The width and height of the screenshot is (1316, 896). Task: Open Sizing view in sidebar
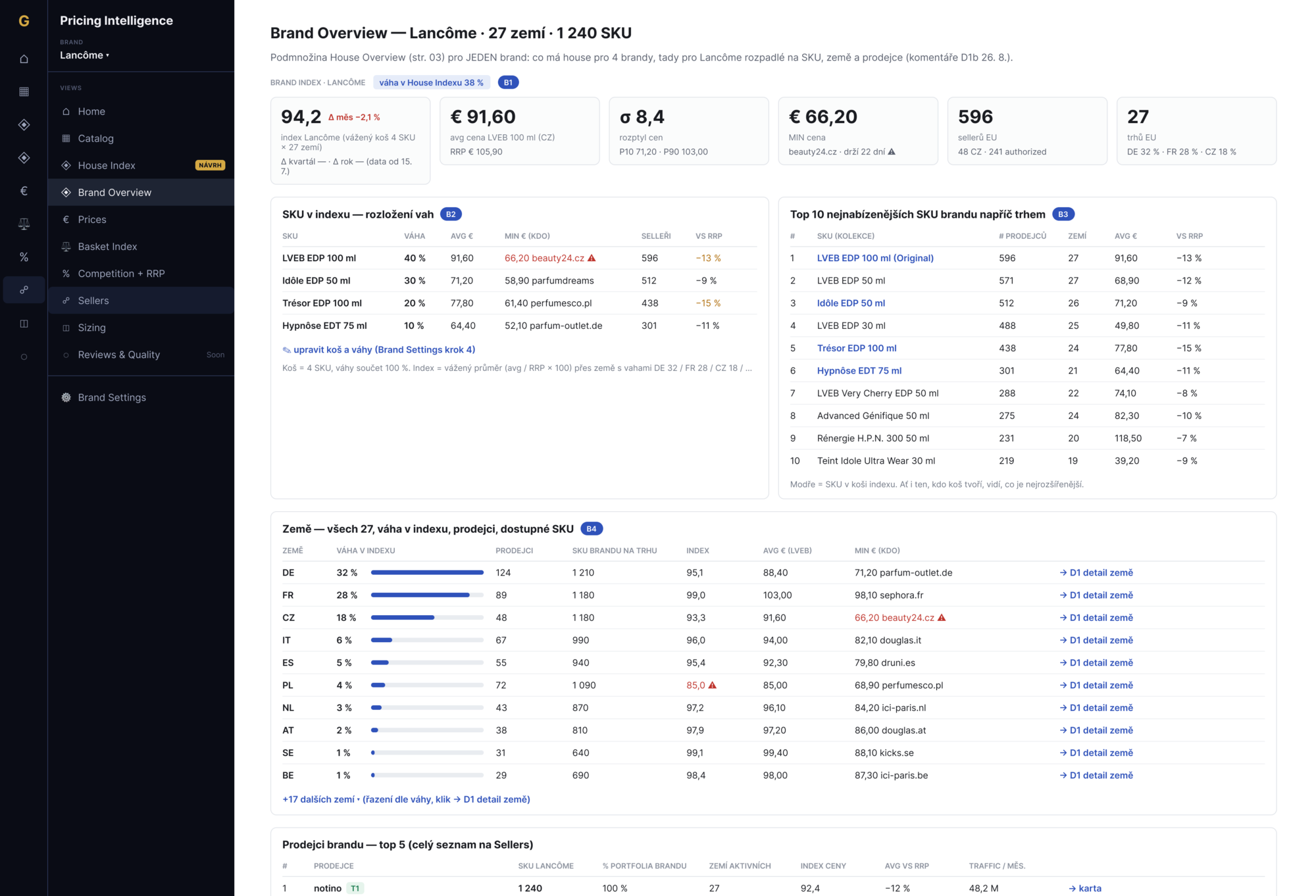point(141,327)
